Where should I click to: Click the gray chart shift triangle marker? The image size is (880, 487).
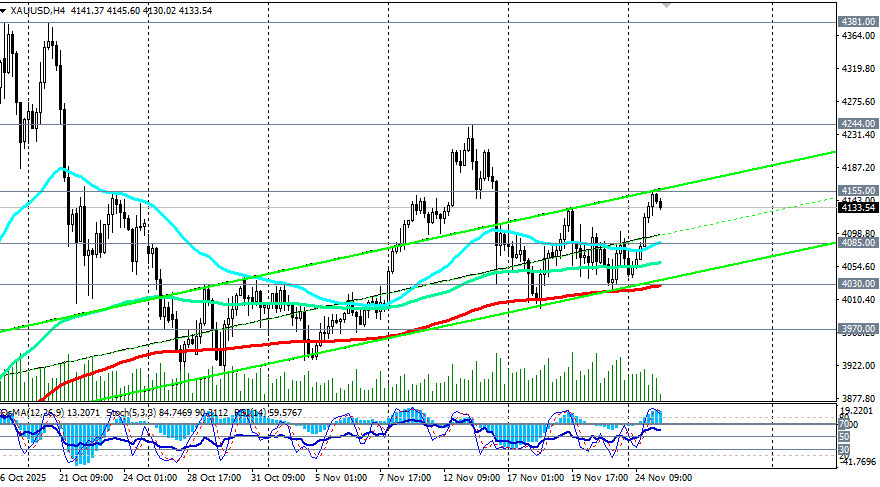(666, 4)
